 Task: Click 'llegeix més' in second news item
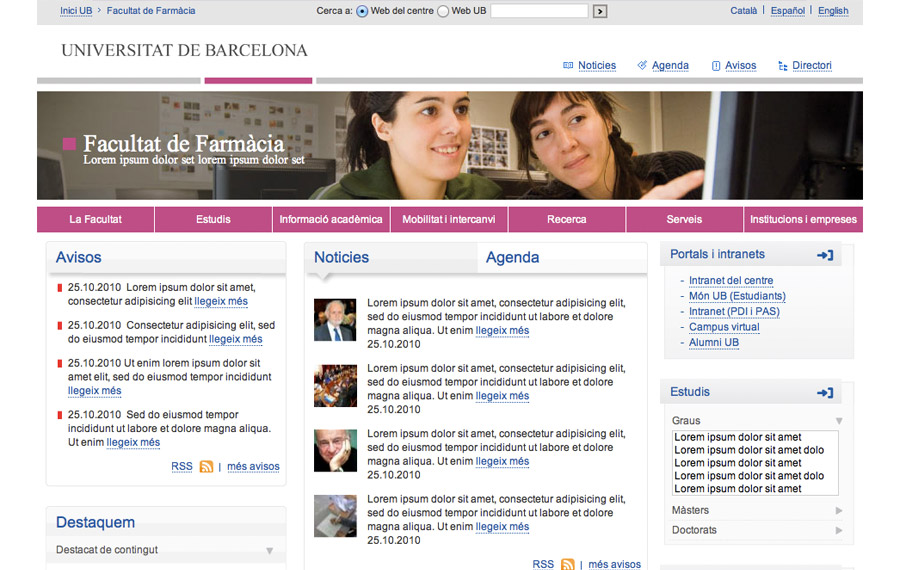pos(502,396)
